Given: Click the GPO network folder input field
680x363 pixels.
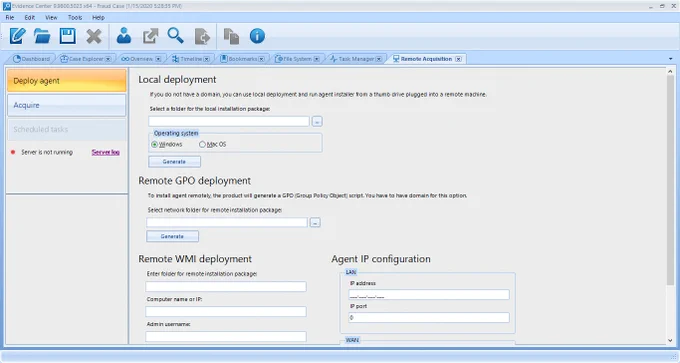Looking at the screenshot, I should 227,222.
